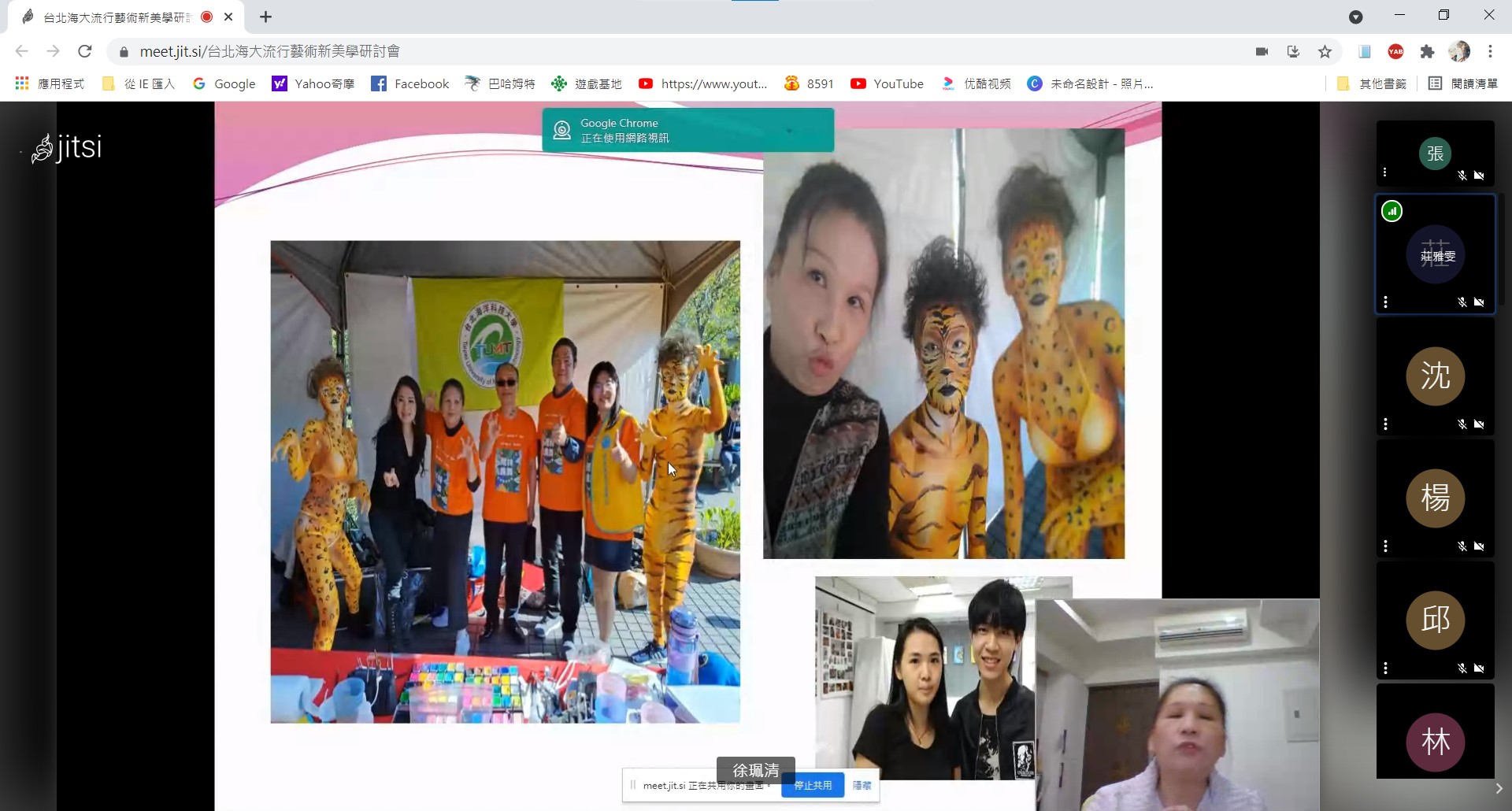This screenshot has height=811, width=1512.
Task: Open the 從 IE 匯入 bookmark folder
Action: pyautogui.click(x=139, y=83)
